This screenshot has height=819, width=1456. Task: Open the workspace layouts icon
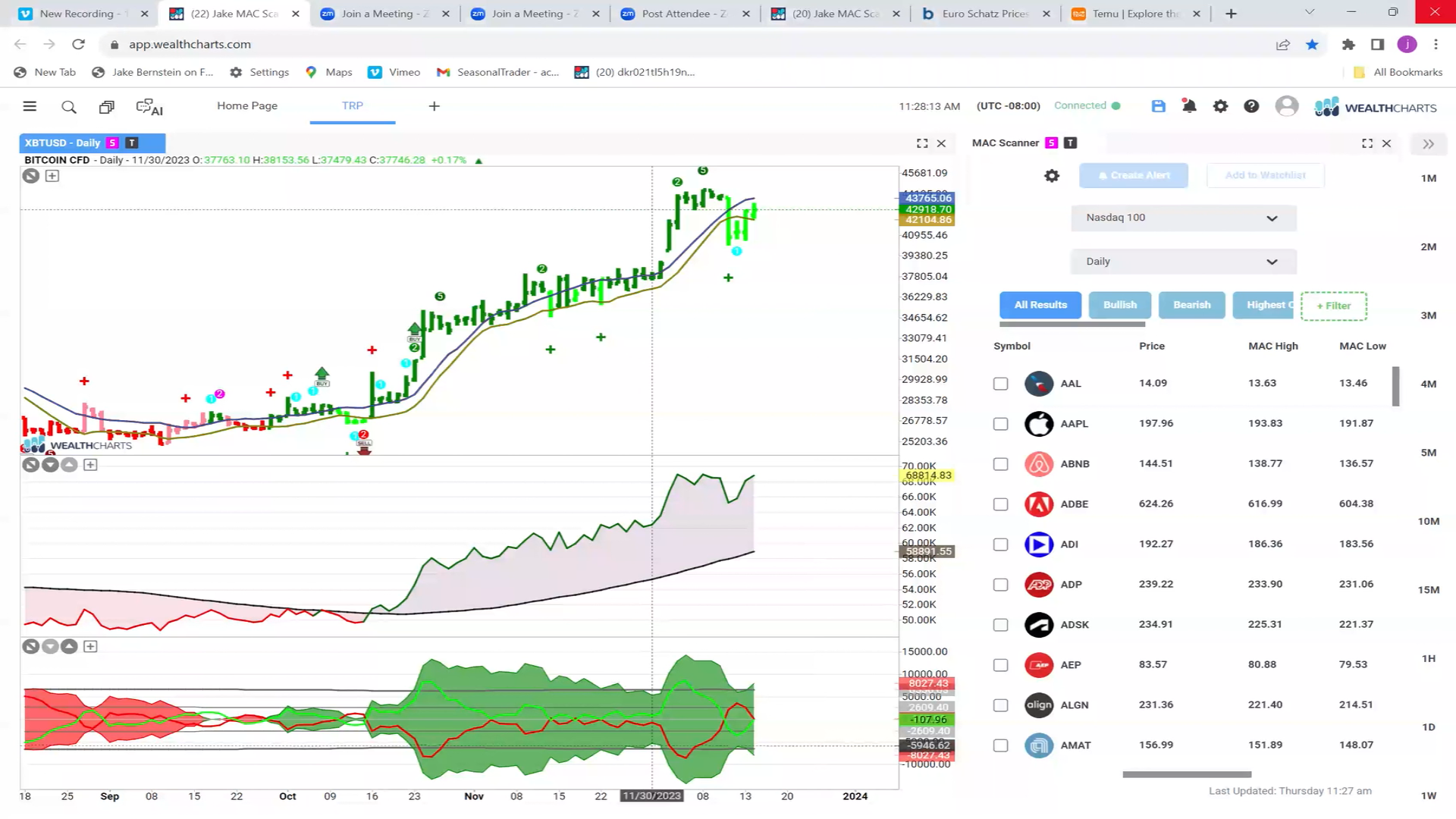[x=107, y=107]
